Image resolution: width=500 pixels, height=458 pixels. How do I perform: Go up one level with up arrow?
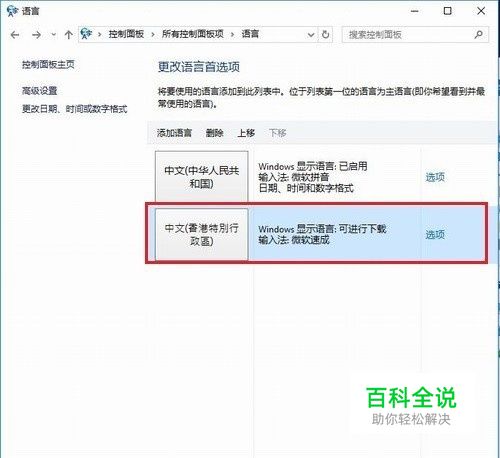69,35
